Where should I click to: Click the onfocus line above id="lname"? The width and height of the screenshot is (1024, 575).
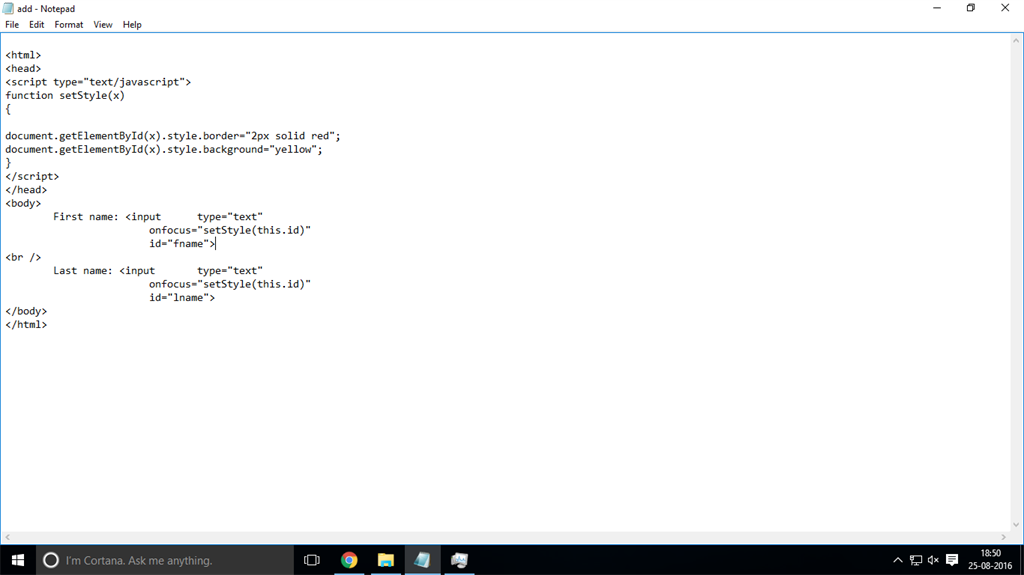tap(230, 284)
